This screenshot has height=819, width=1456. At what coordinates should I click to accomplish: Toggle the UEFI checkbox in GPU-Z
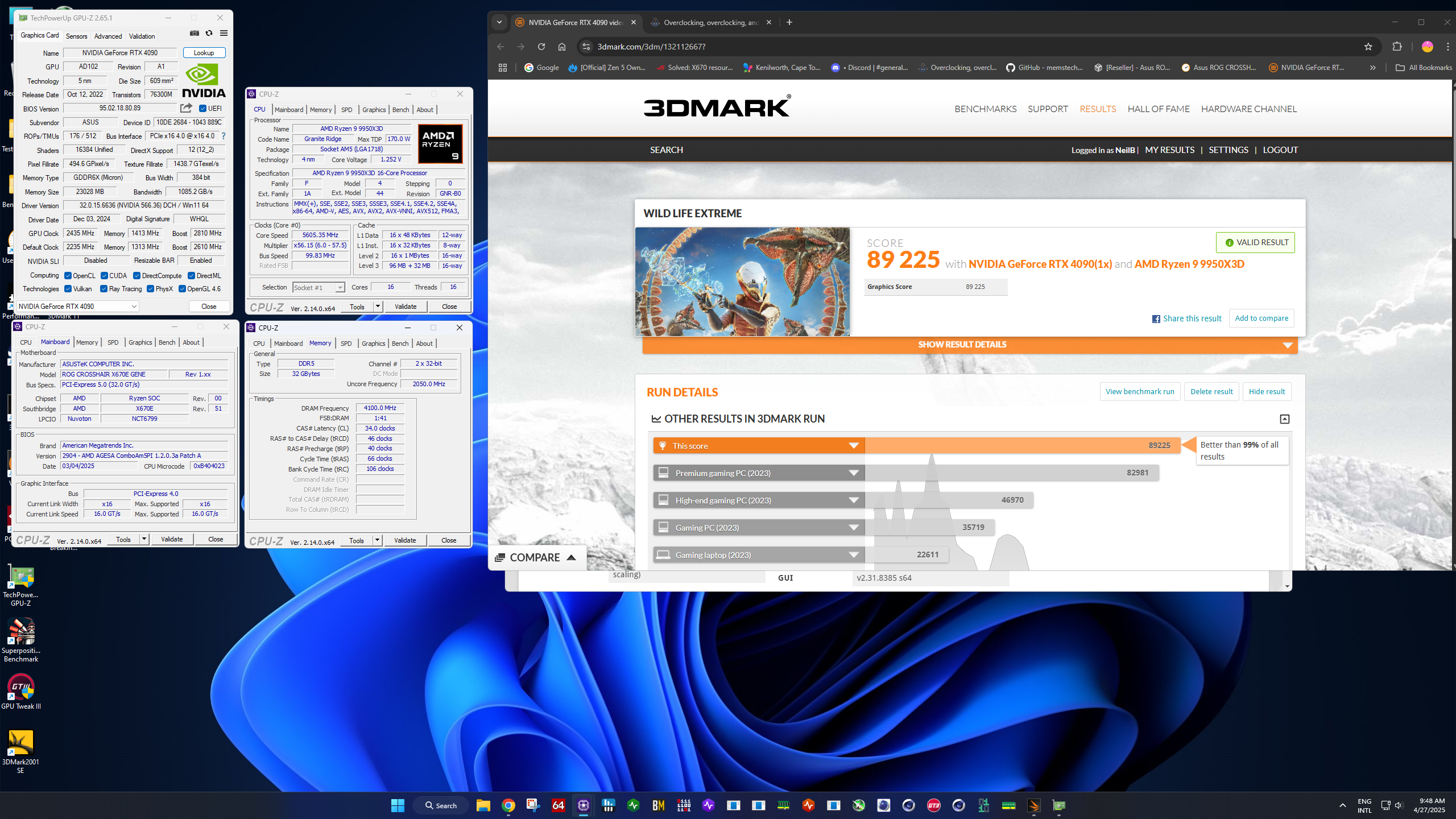pyautogui.click(x=202, y=108)
